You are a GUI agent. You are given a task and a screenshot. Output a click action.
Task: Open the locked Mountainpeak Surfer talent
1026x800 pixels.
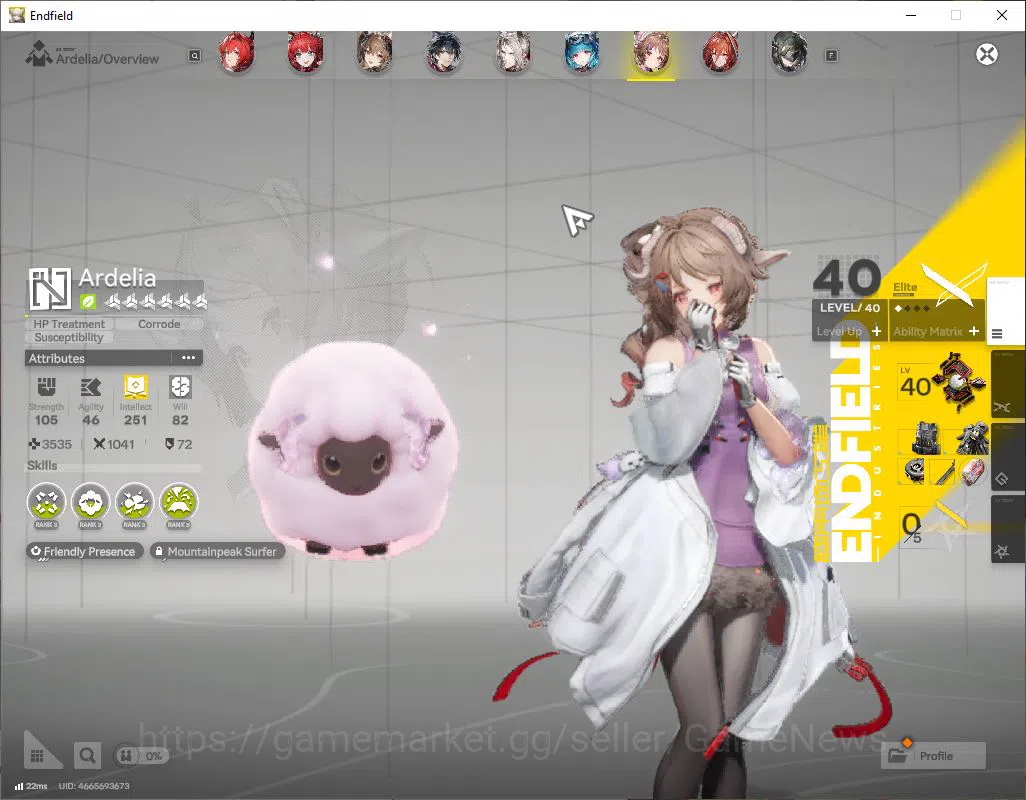tap(217, 551)
